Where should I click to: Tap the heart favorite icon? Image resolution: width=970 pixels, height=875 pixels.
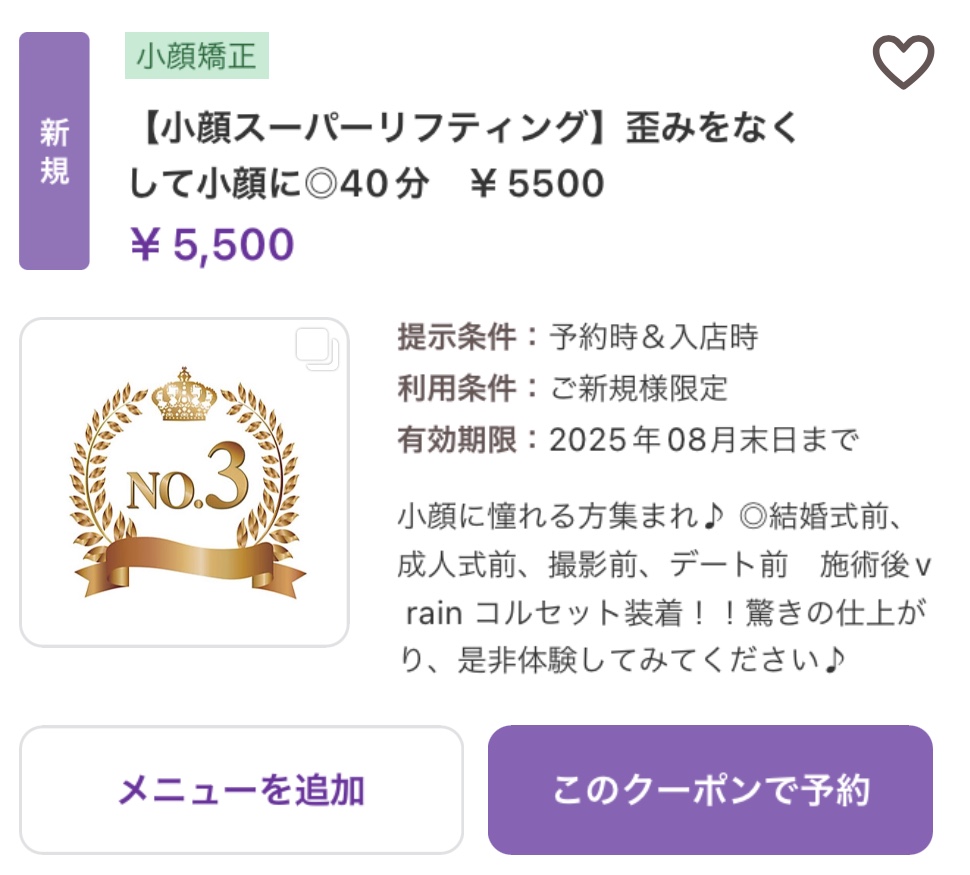point(903,61)
